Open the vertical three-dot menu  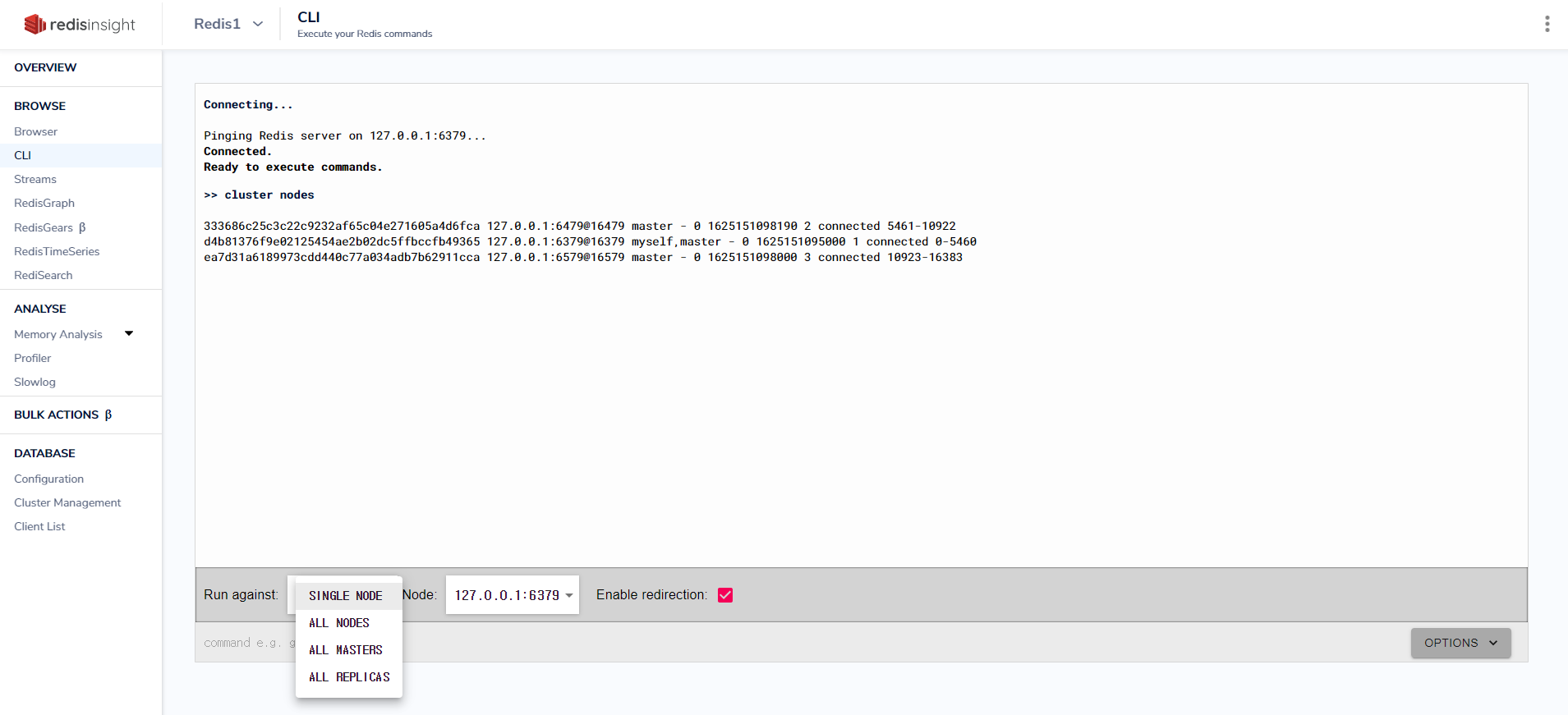pos(1547,24)
